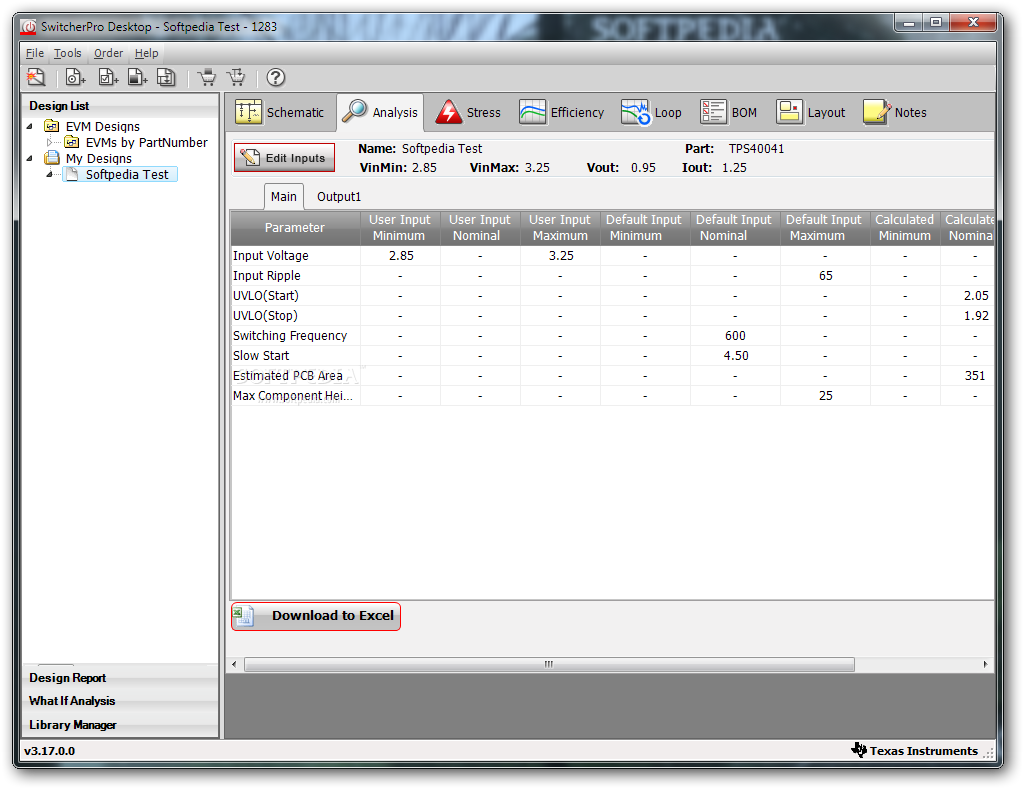Click the Excel icon on Download button
1024x789 pixels.
(244, 616)
